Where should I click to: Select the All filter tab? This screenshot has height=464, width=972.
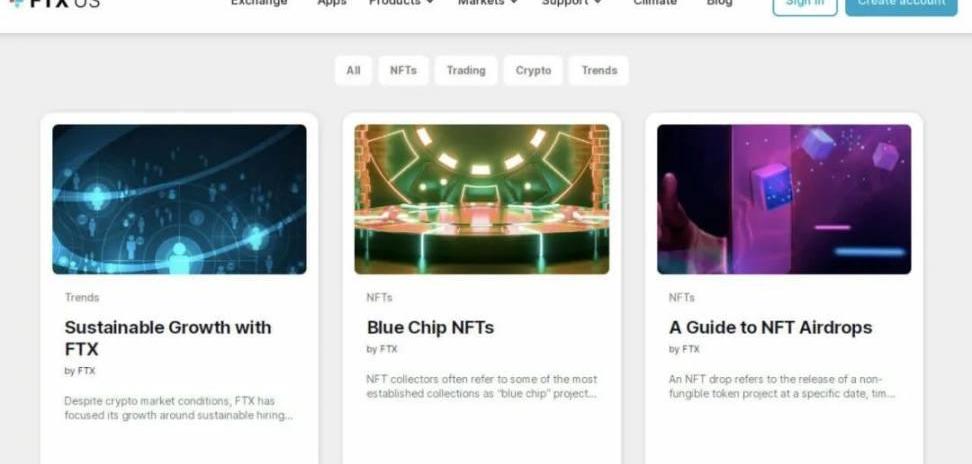(x=353, y=71)
